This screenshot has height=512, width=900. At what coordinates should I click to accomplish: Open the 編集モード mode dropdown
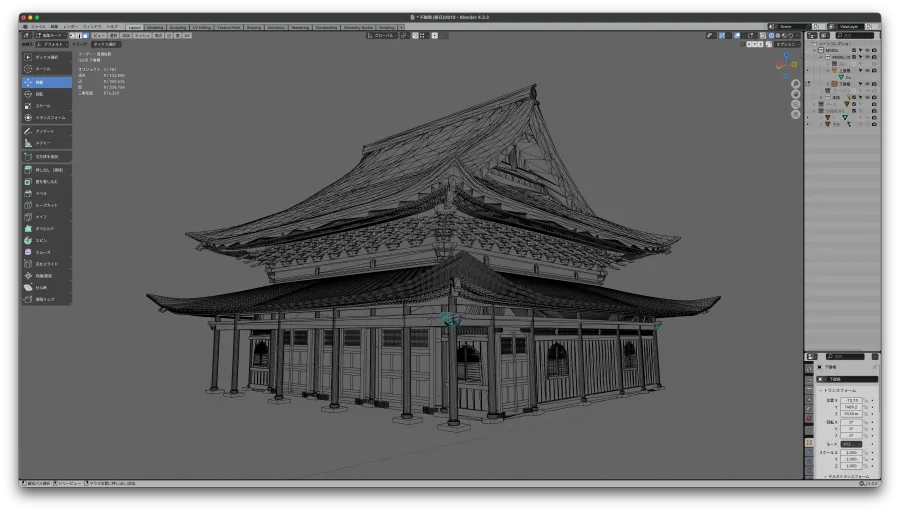click(50, 35)
